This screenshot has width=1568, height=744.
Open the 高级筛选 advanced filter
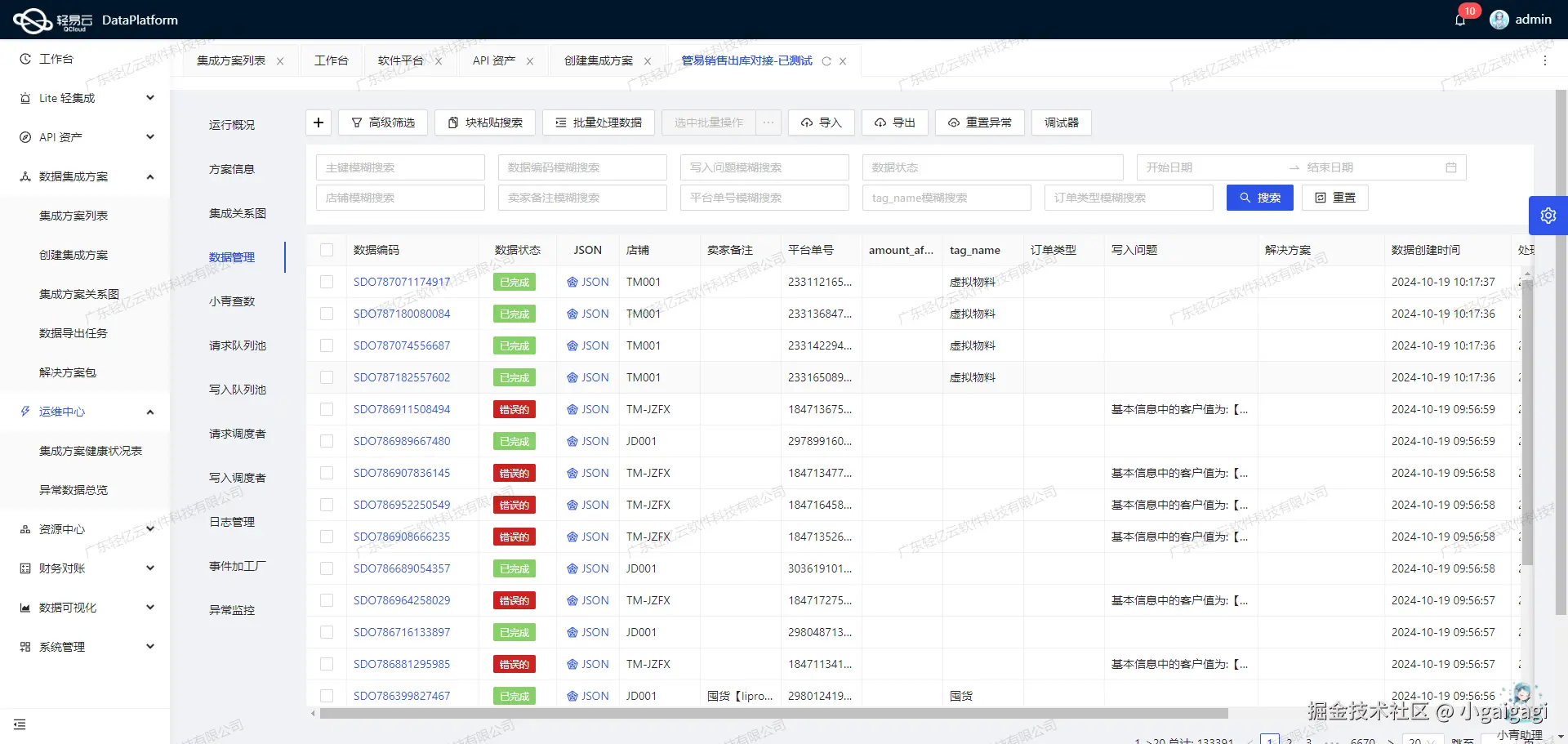click(x=384, y=123)
